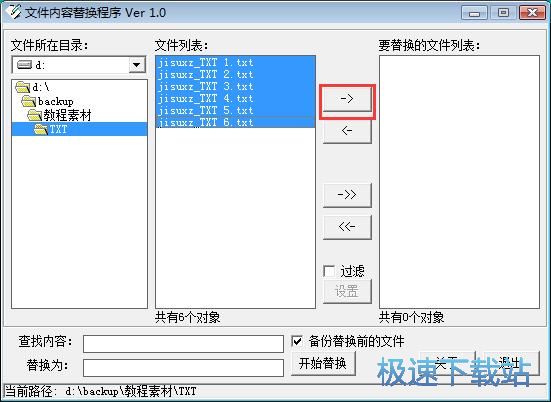The image size is (551, 402).
Task: Select file jisuxz_TXT 6.txt
Action: (235, 122)
